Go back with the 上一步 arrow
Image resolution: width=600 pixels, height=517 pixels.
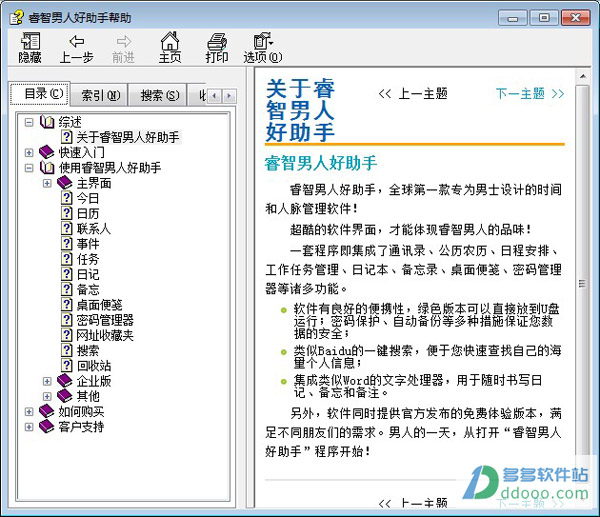click(x=77, y=41)
